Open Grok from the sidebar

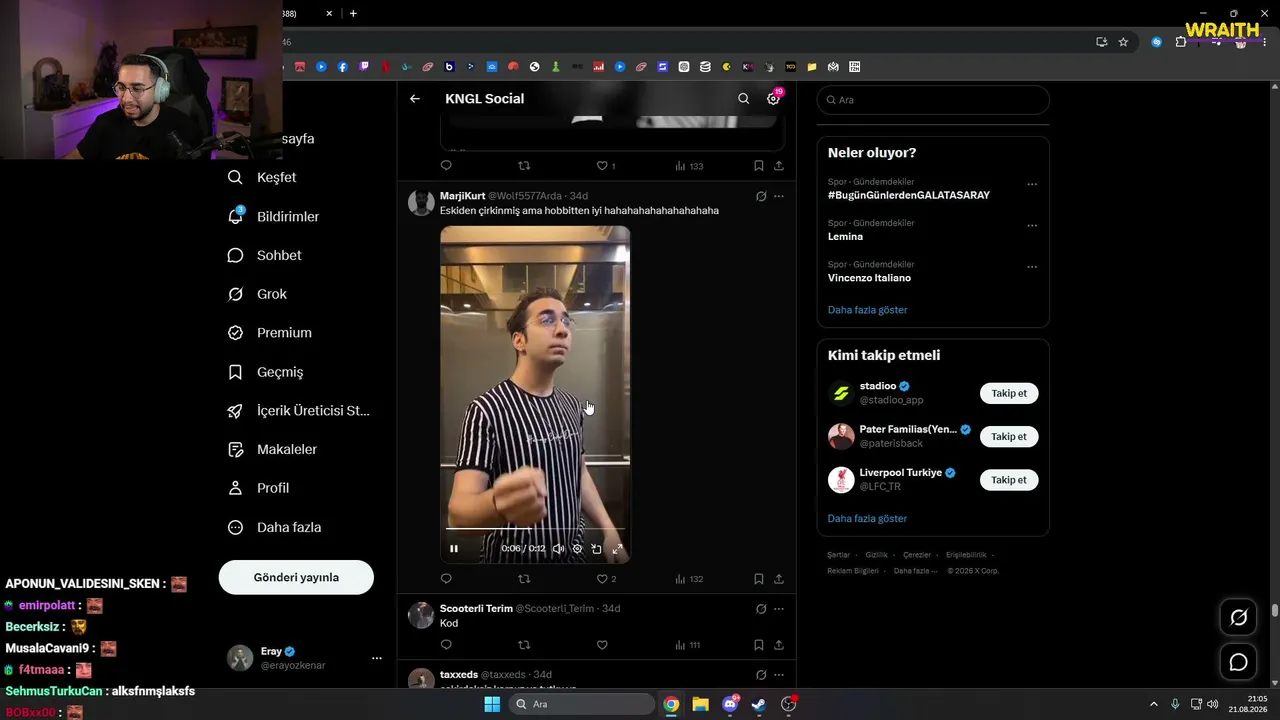pyautogui.click(x=257, y=294)
